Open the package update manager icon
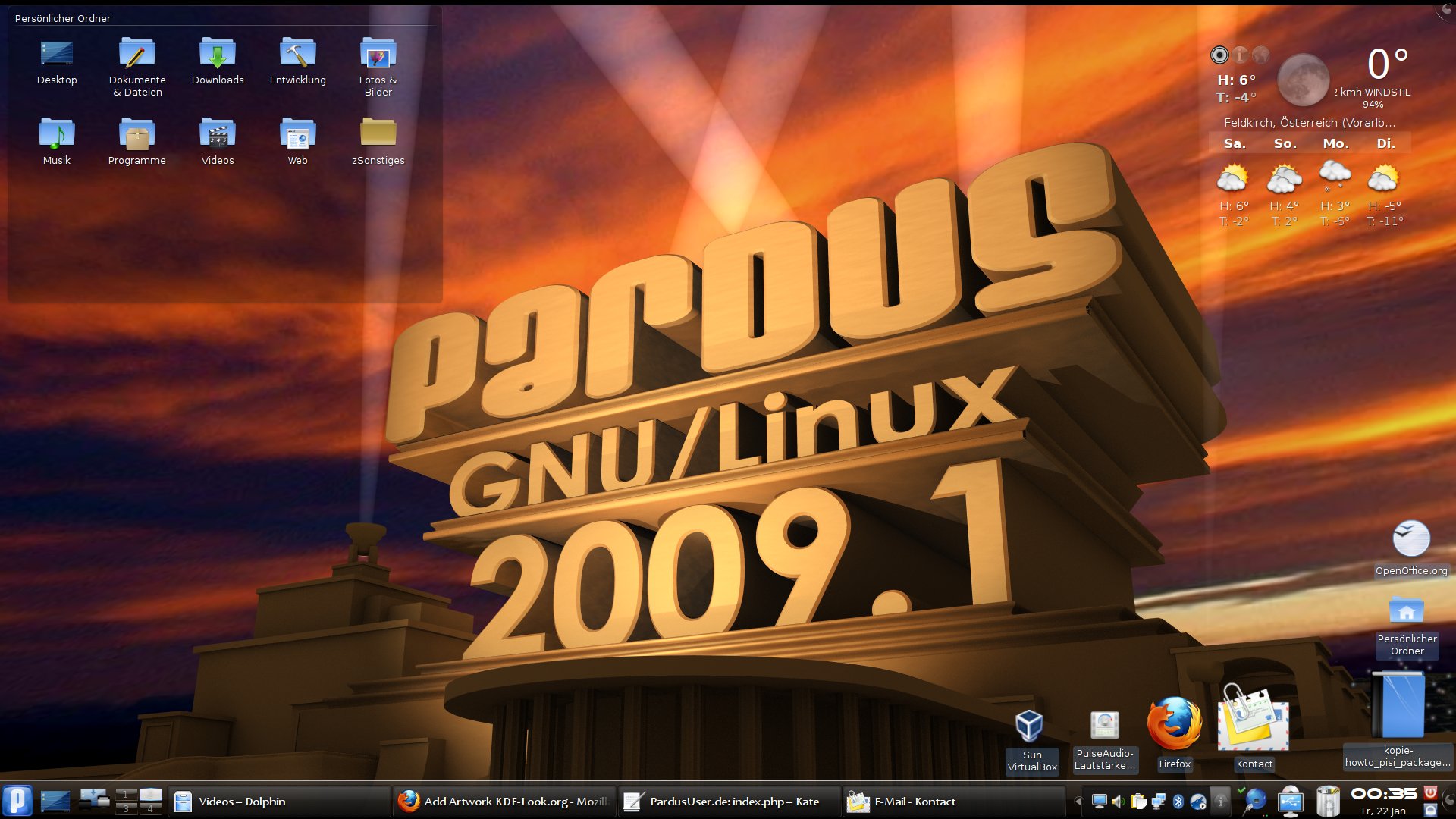 click(x=1254, y=801)
